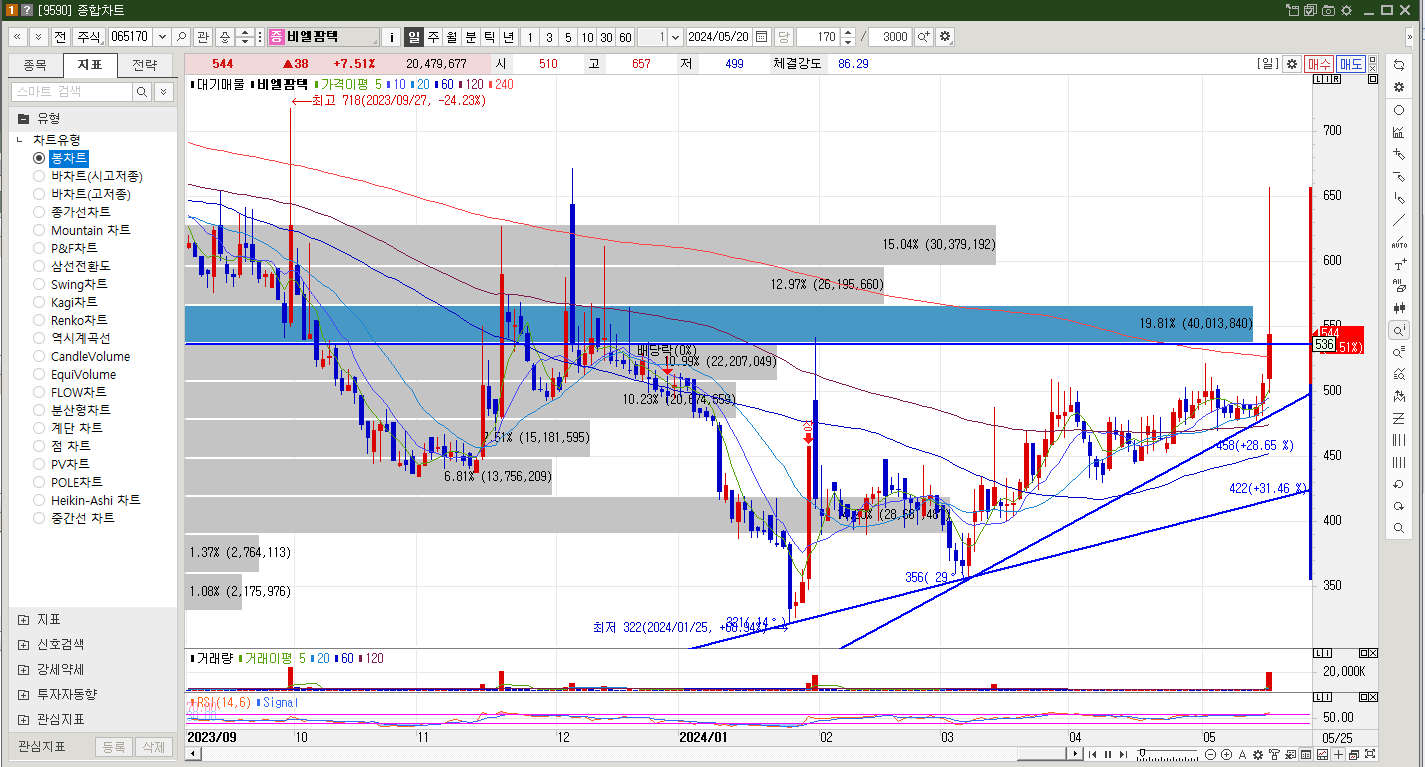The image size is (1425, 767).
Task: Click the chart settings gear in top toolbar
Action: pos(945,37)
